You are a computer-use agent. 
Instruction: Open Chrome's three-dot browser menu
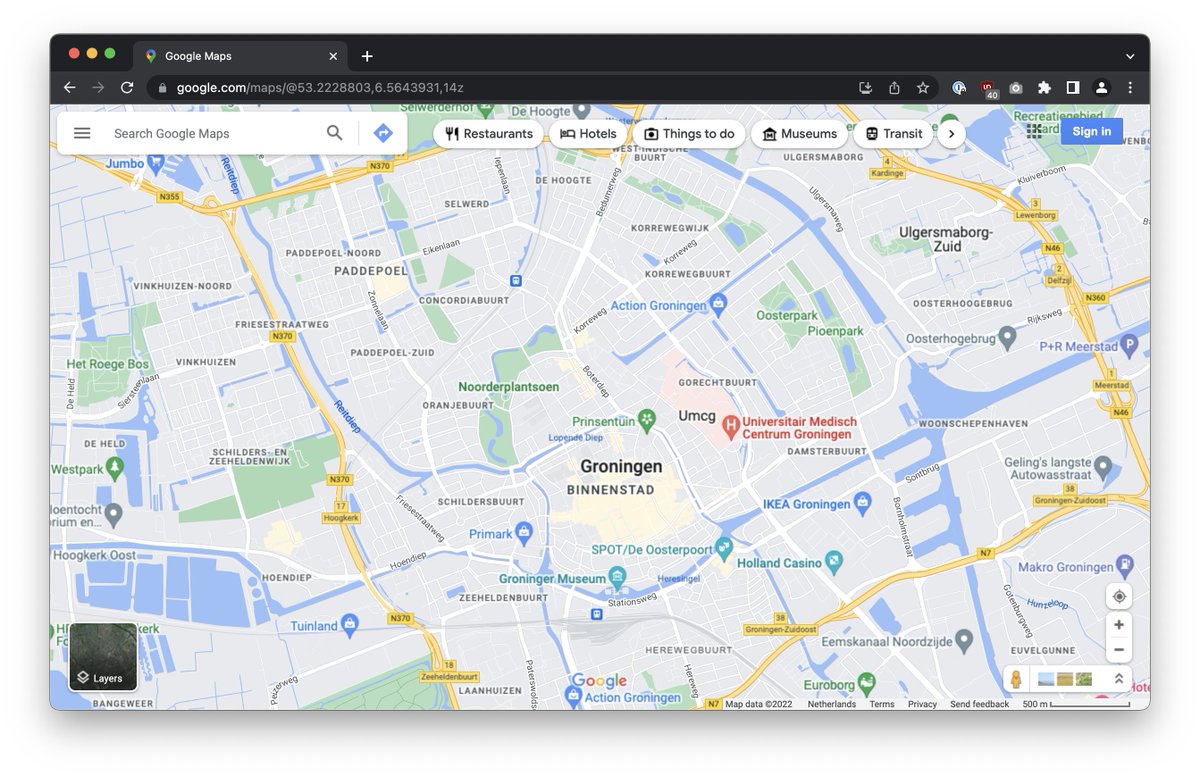pyautogui.click(x=1130, y=87)
